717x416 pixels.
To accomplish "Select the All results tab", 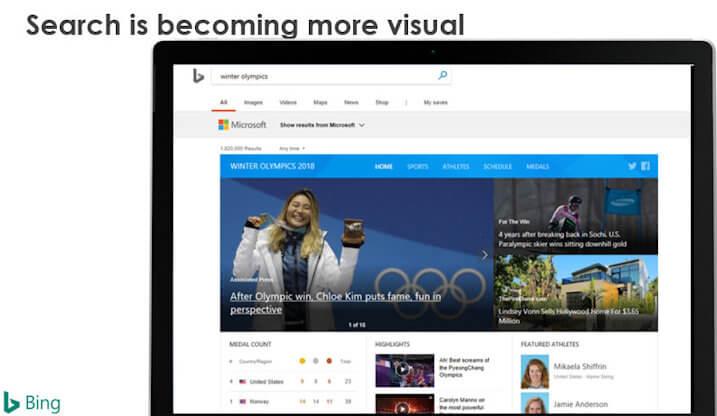I will [224, 102].
